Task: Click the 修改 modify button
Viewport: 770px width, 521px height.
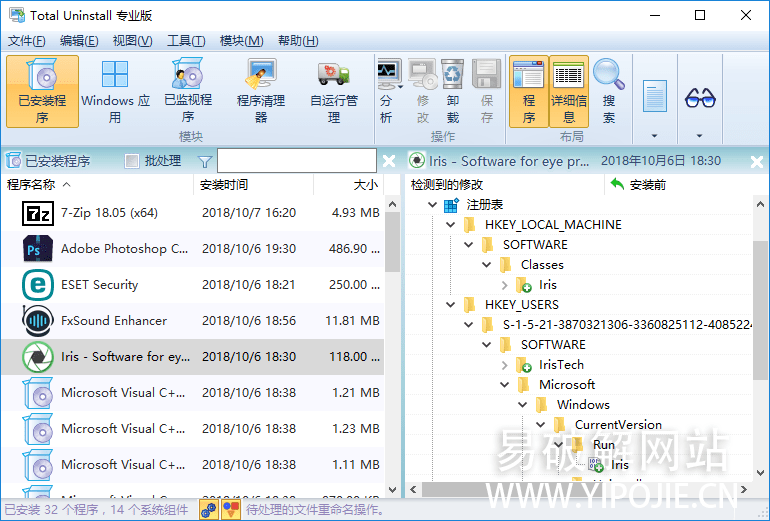Action: [x=422, y=92]
